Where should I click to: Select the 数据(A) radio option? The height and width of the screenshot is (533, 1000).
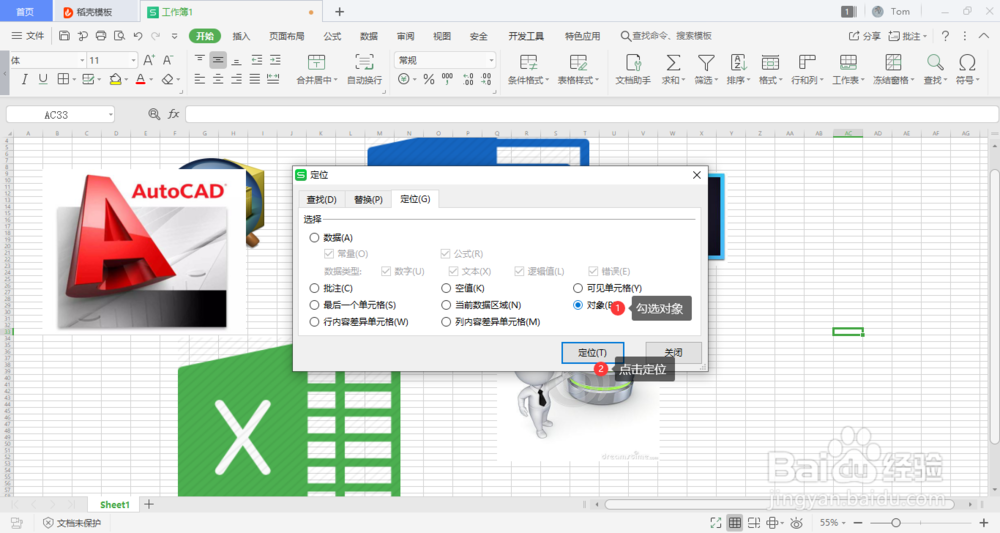click(x=314, y=237)
